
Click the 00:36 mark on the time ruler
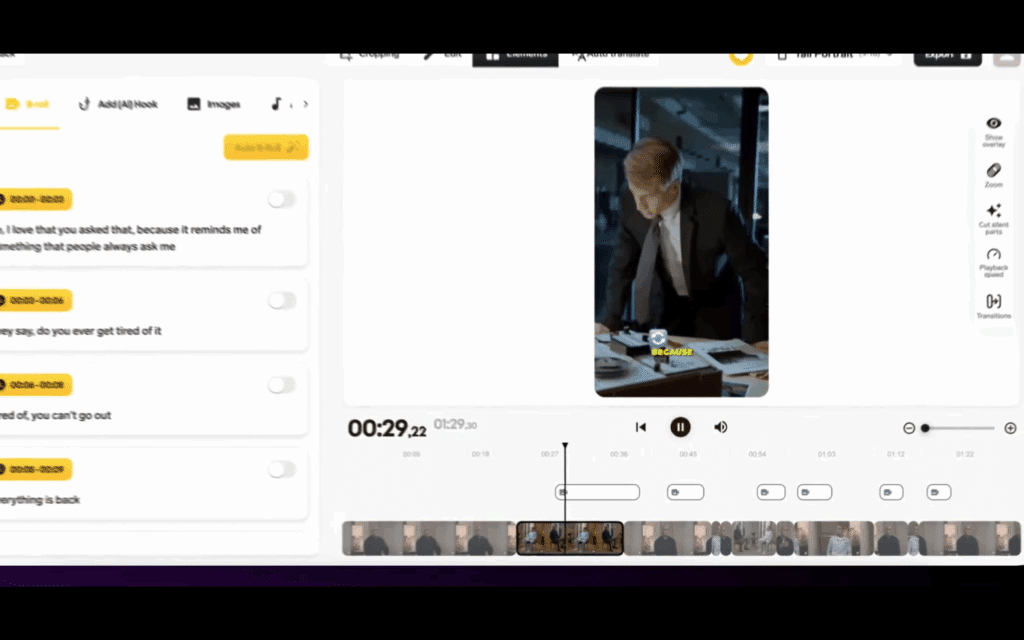(x=618, y=454)
